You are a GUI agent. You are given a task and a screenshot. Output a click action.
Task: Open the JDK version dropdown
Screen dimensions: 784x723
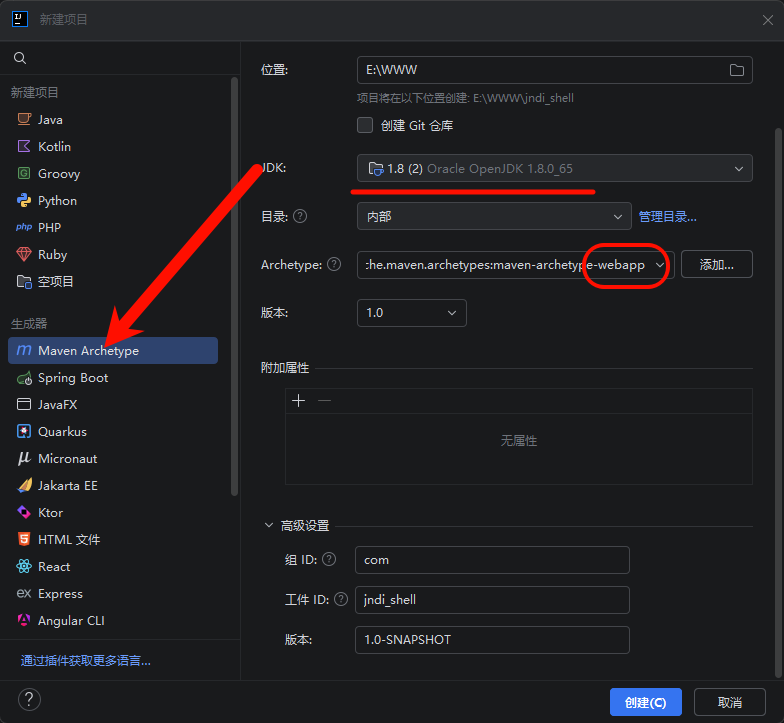(x=554, y=168)
